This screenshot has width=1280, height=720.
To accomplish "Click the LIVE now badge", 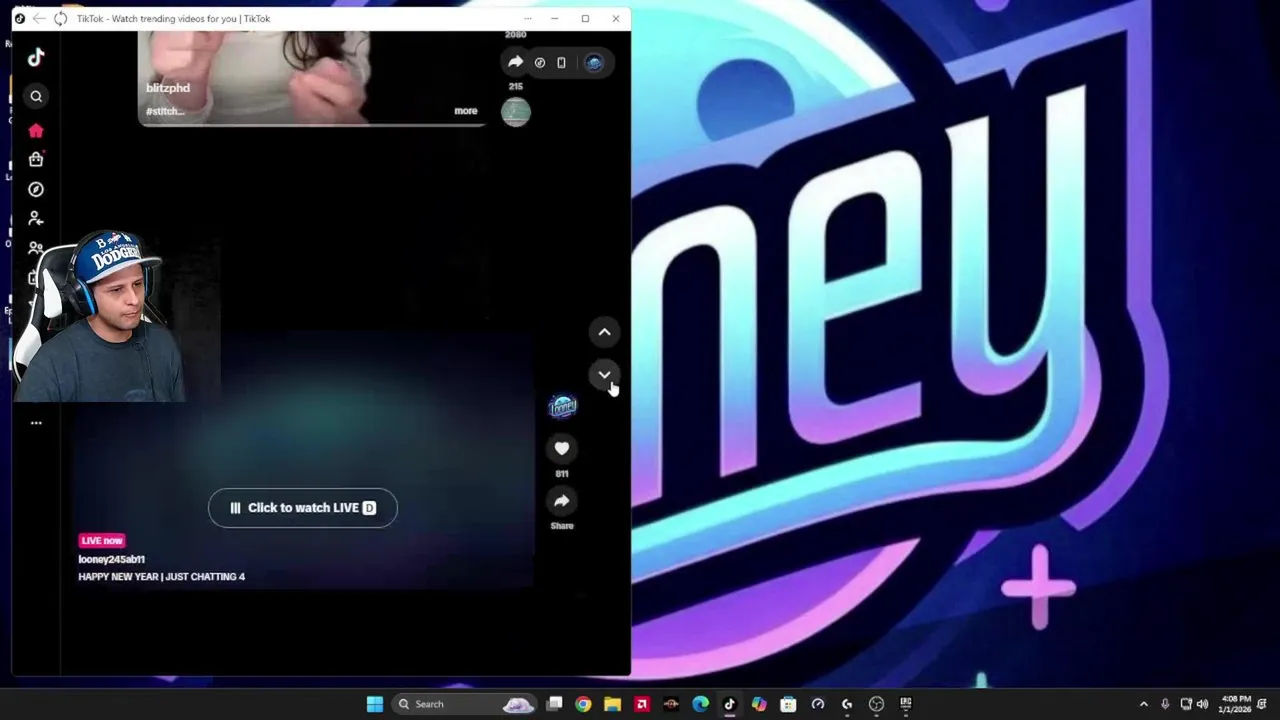I will [x=101, y=540].
